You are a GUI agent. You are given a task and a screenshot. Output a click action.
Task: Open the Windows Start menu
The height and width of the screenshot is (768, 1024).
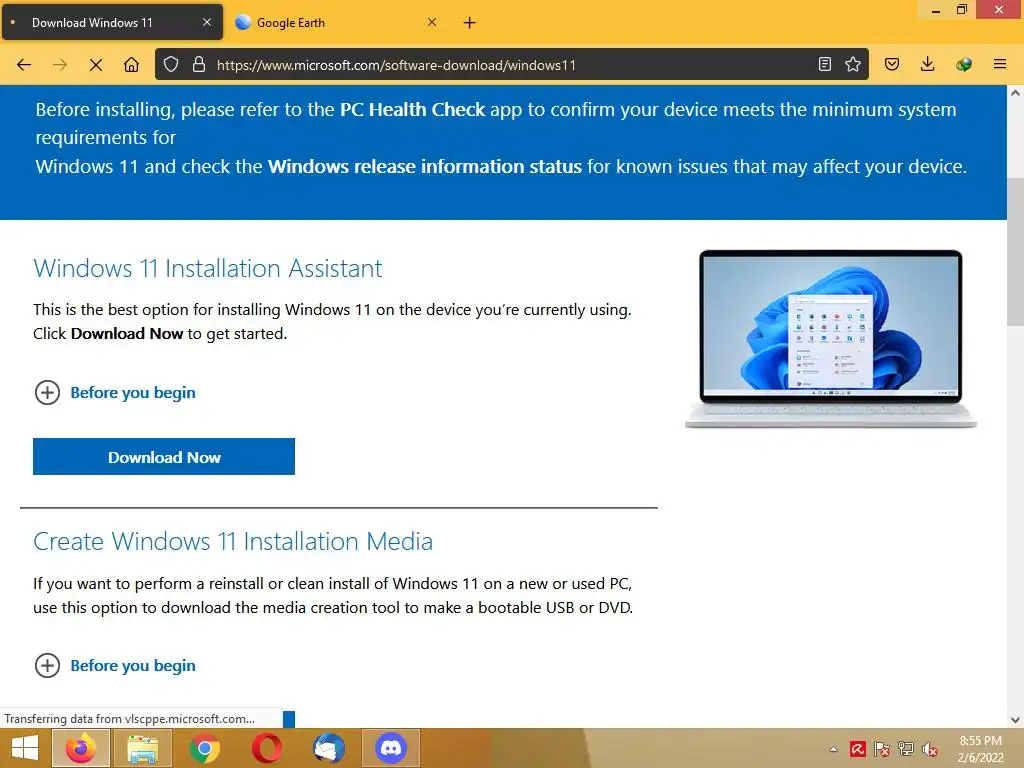[25, 748]
